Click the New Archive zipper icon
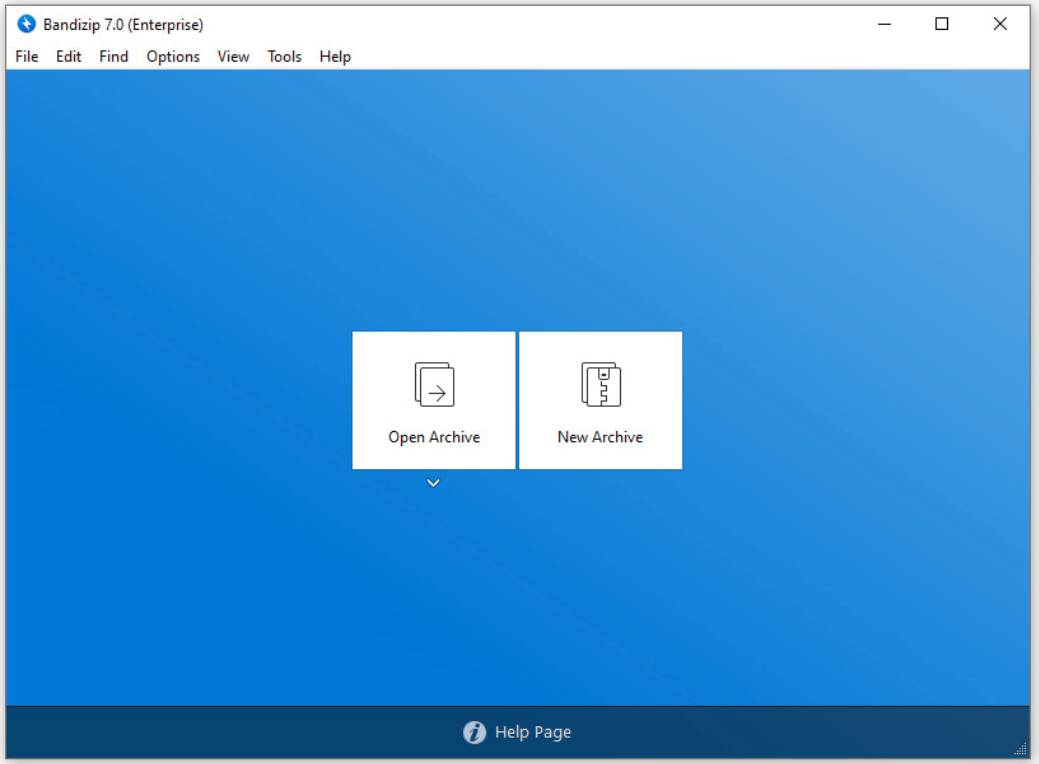The height and width of the screenshot is (764, 1039). coord(600,384)
